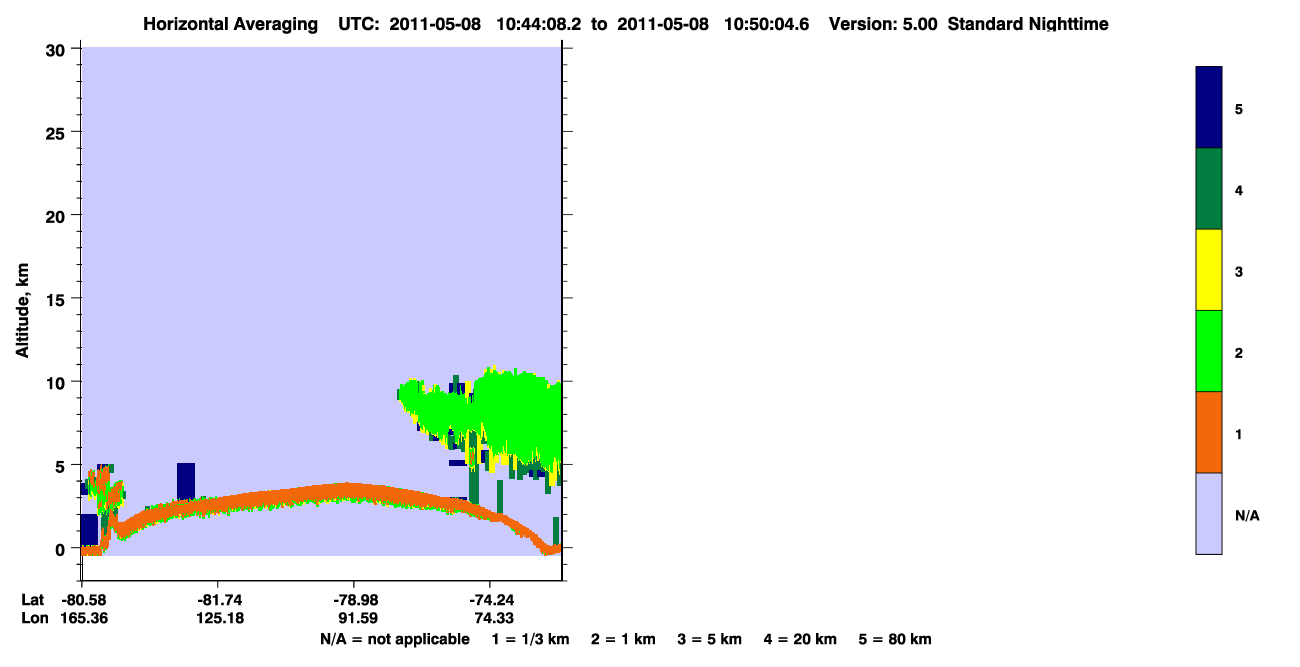
Task: Click the dark blue colorbar segment labeled 5
Action: tap(1209, 107)
